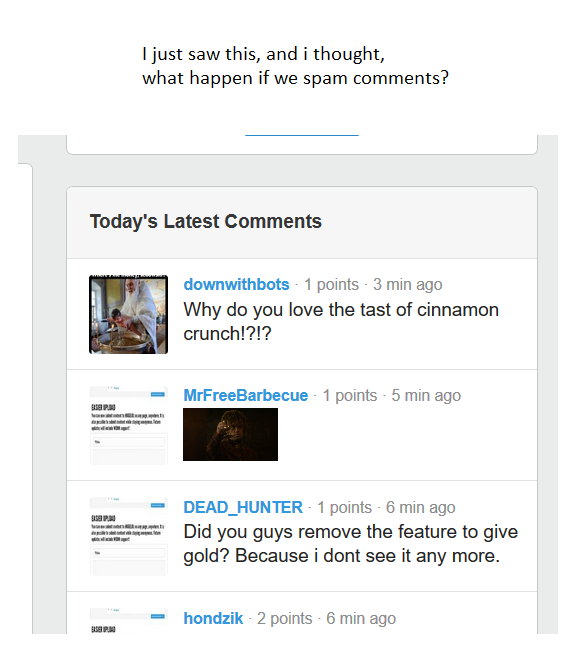584x652 pixels.
Task: Click the thumbnail beside MrFreeBarbecue comment
Action: click(x=129, y=425)
